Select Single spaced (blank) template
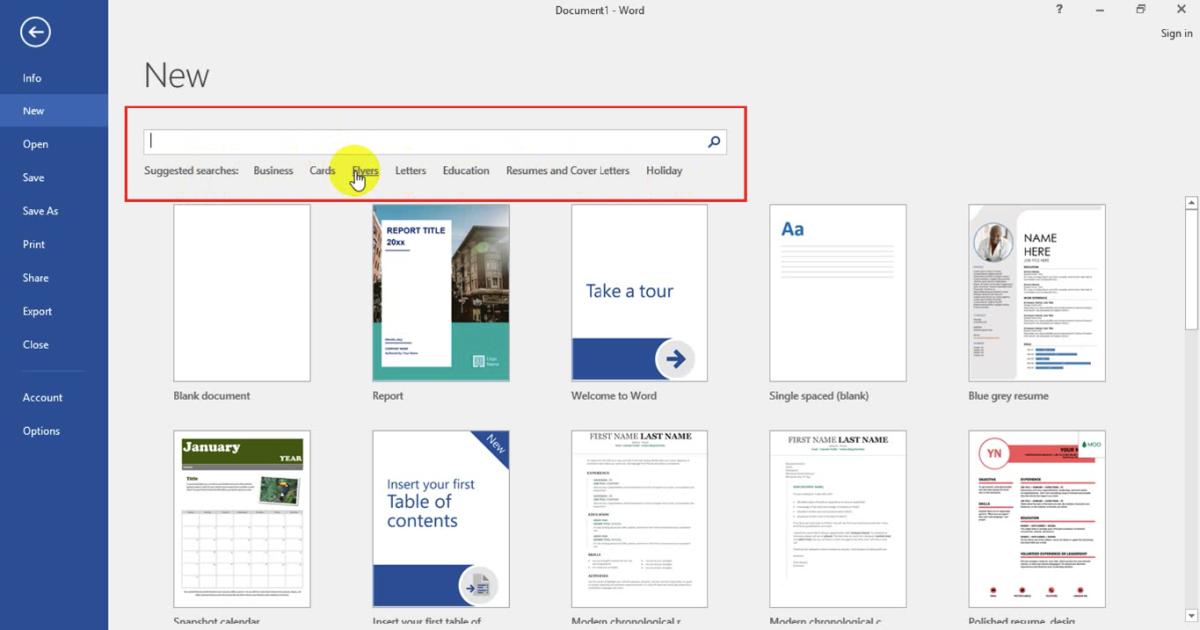Screen dimensions: 1200x630 (838, 293)
